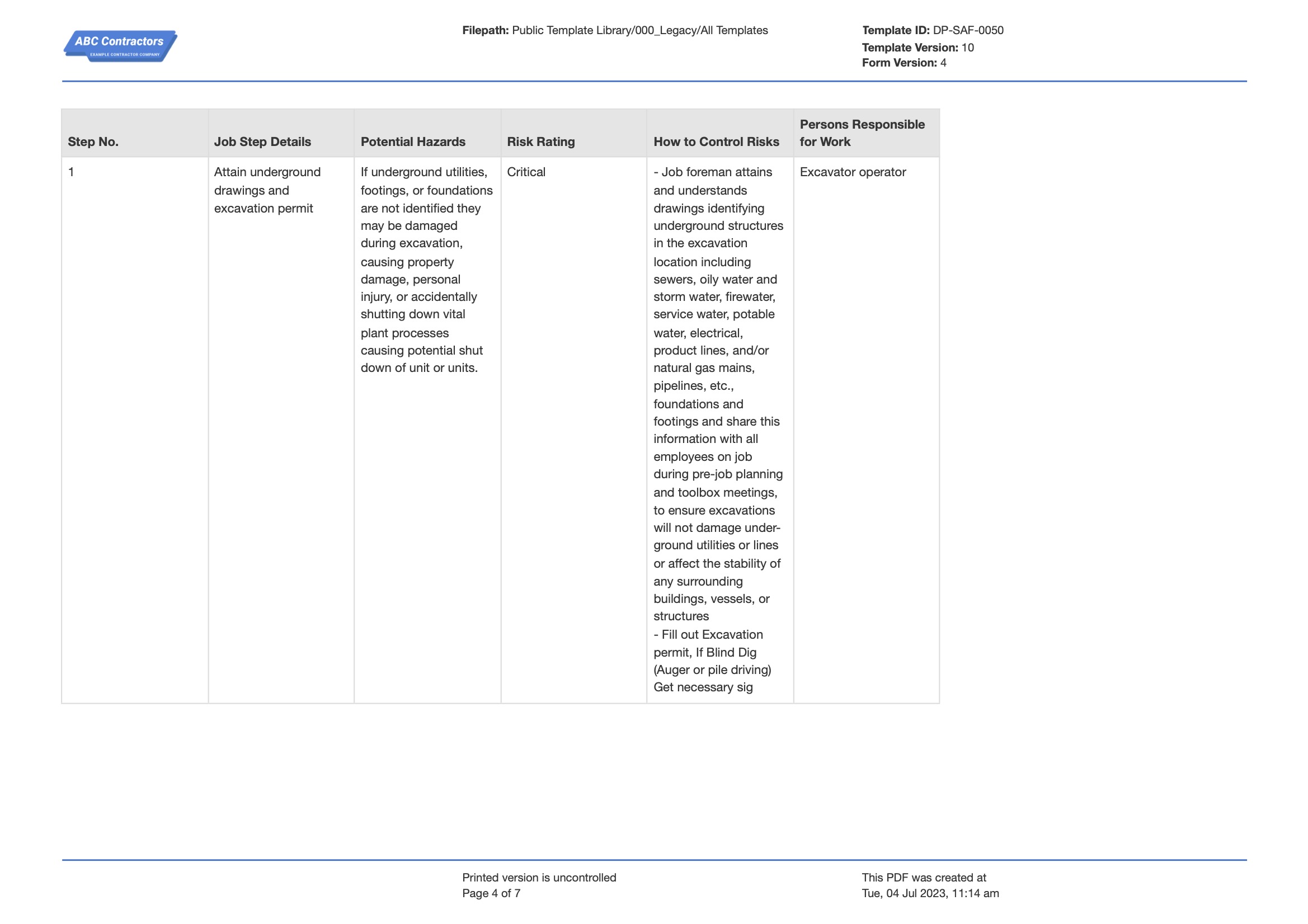Viewport: 1308px width, 924px height.
Task: Click the PDF creation date footer text
Action: click(x=930, y=893)
